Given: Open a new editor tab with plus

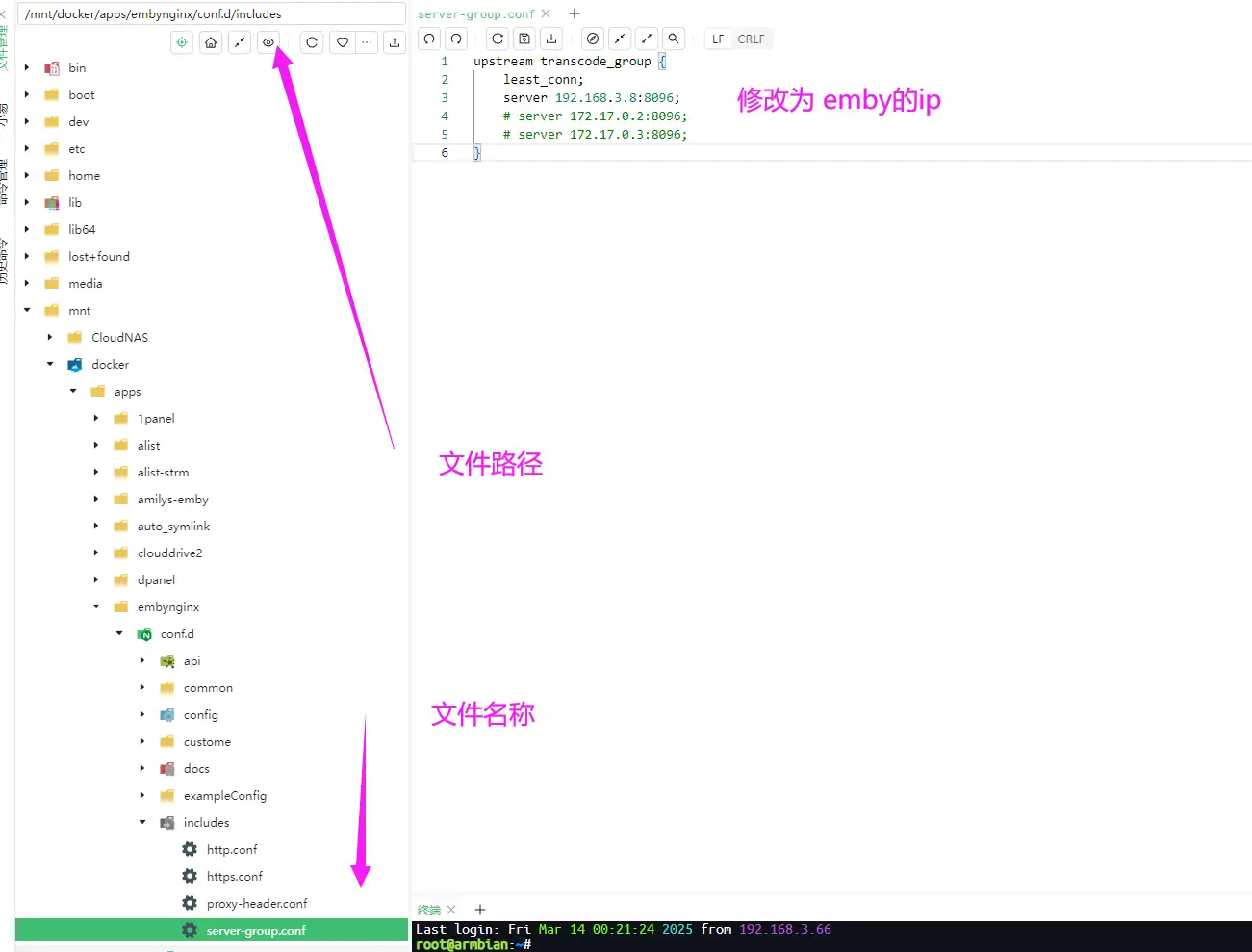Looking at the screenshot, I should pyautogui.click(x=575, y=14).
